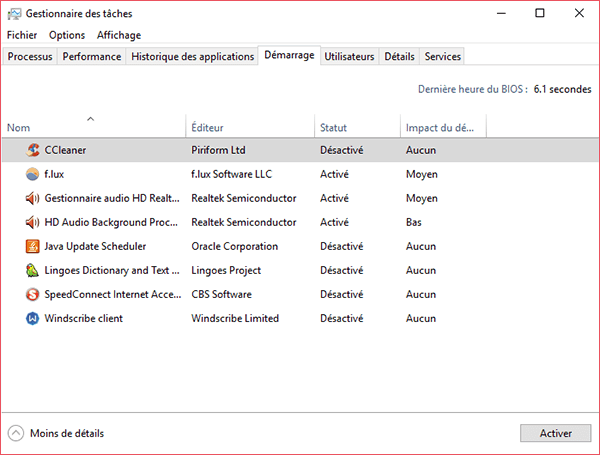Click the Windscribe Limited publisher cell
The width and height of the screenshot is (600, 455).
(235, 318)
